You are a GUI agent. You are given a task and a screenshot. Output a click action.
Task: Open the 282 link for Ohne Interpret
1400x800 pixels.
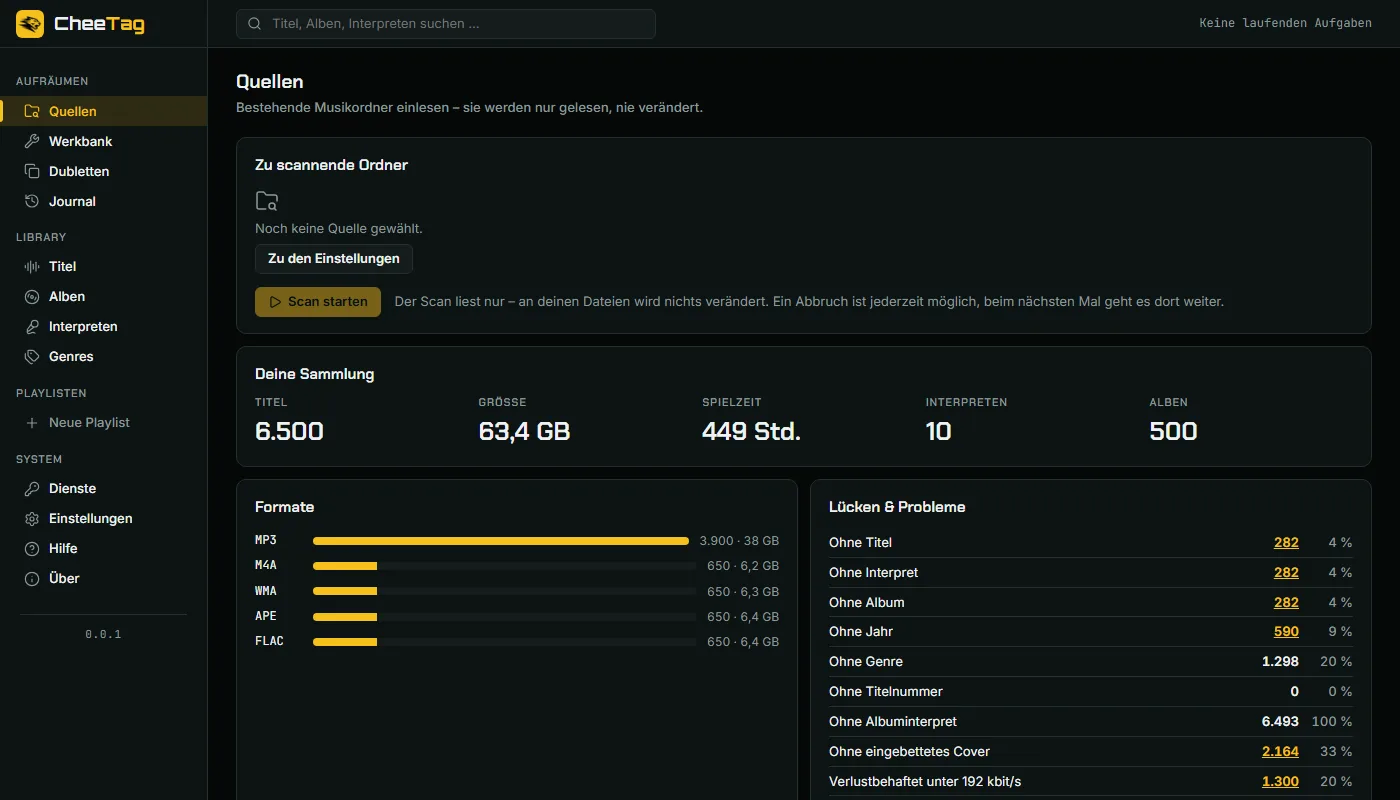1286,572
